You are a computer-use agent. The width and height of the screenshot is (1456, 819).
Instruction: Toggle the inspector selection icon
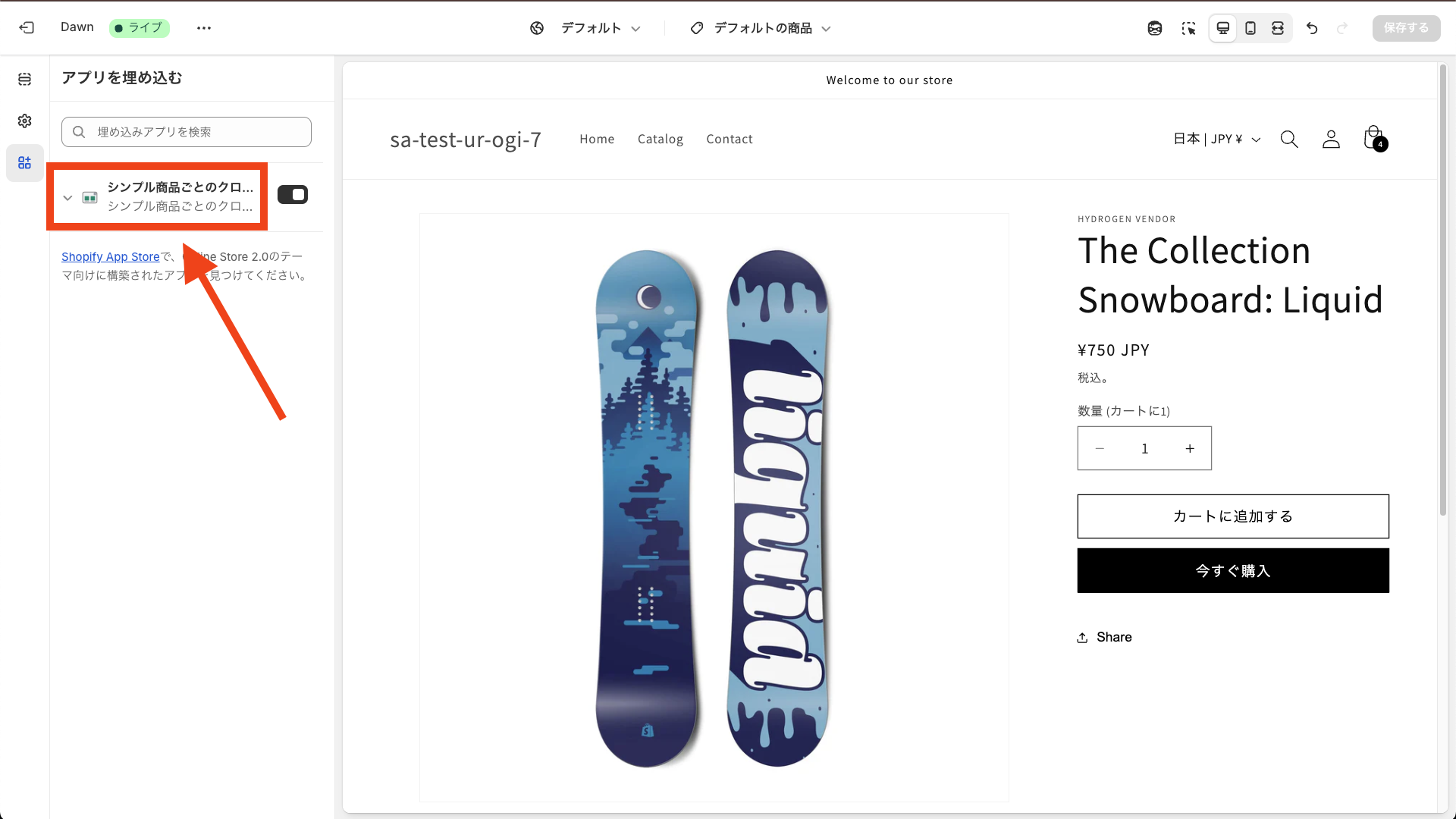[x=1188, y=28]
